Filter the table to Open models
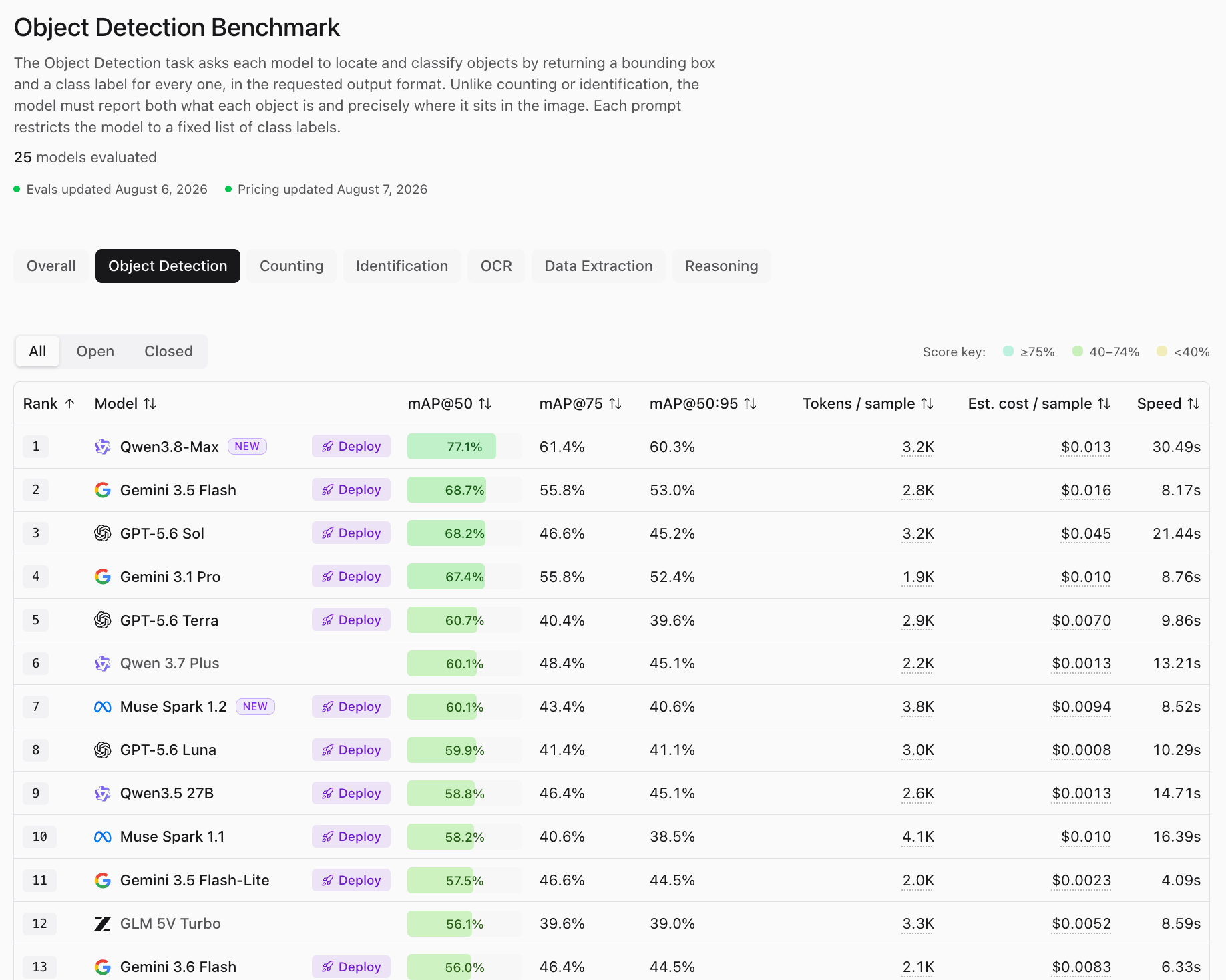The height and width of the screenshot is (980, 1226). point(95,352)
